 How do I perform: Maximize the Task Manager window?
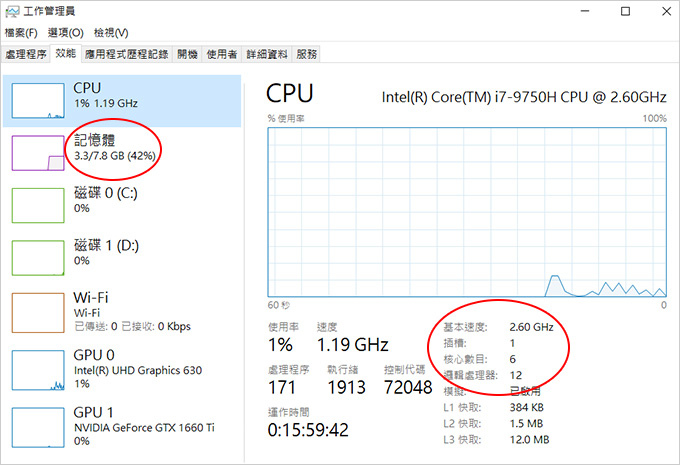624,11
